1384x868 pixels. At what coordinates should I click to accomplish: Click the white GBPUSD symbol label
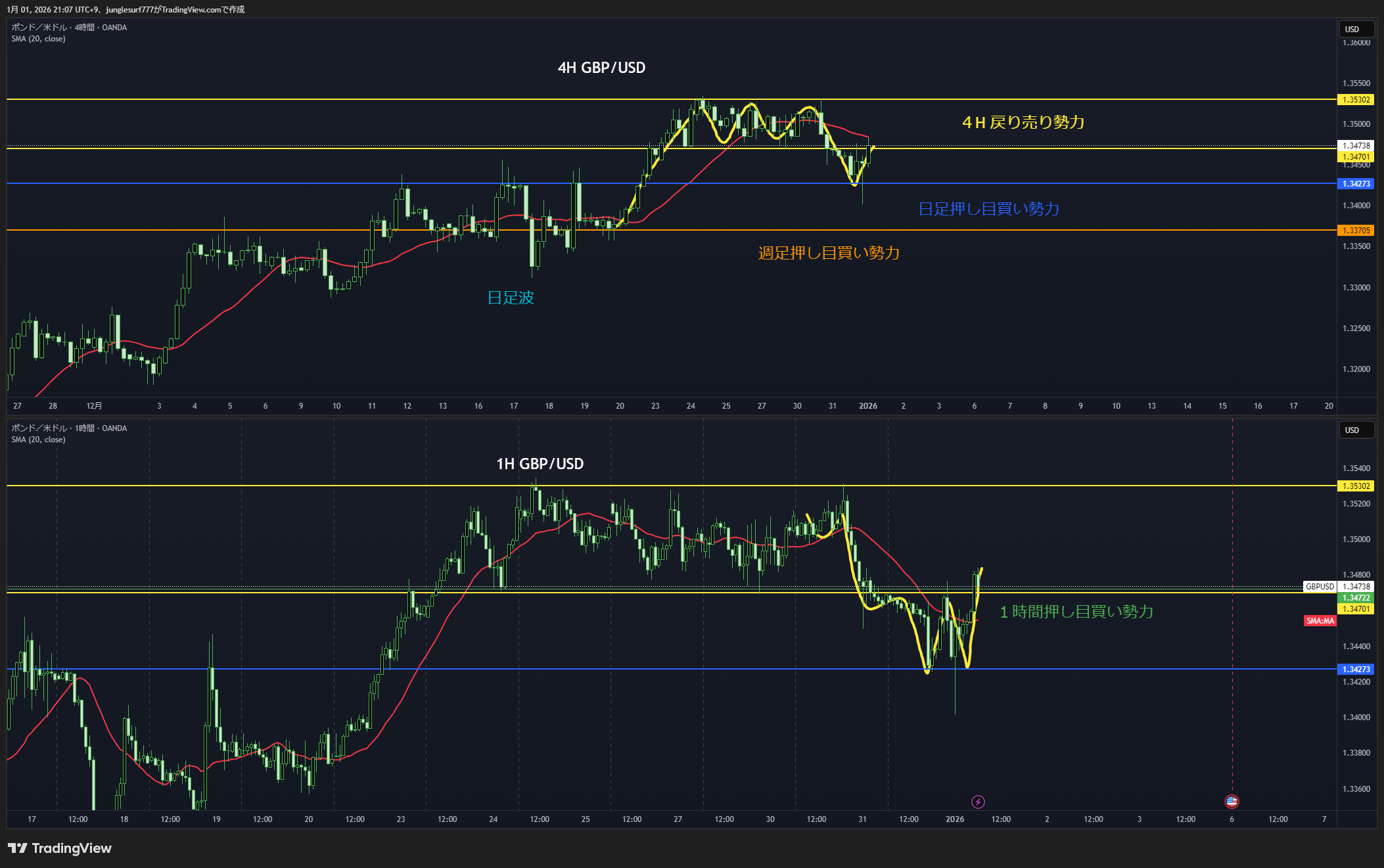(x=1320, y=587)
